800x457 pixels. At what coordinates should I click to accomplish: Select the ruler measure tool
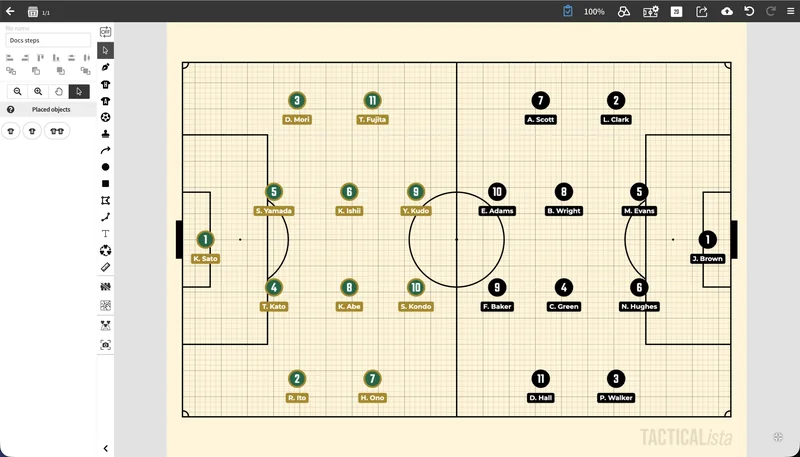[x=106, y=267]
